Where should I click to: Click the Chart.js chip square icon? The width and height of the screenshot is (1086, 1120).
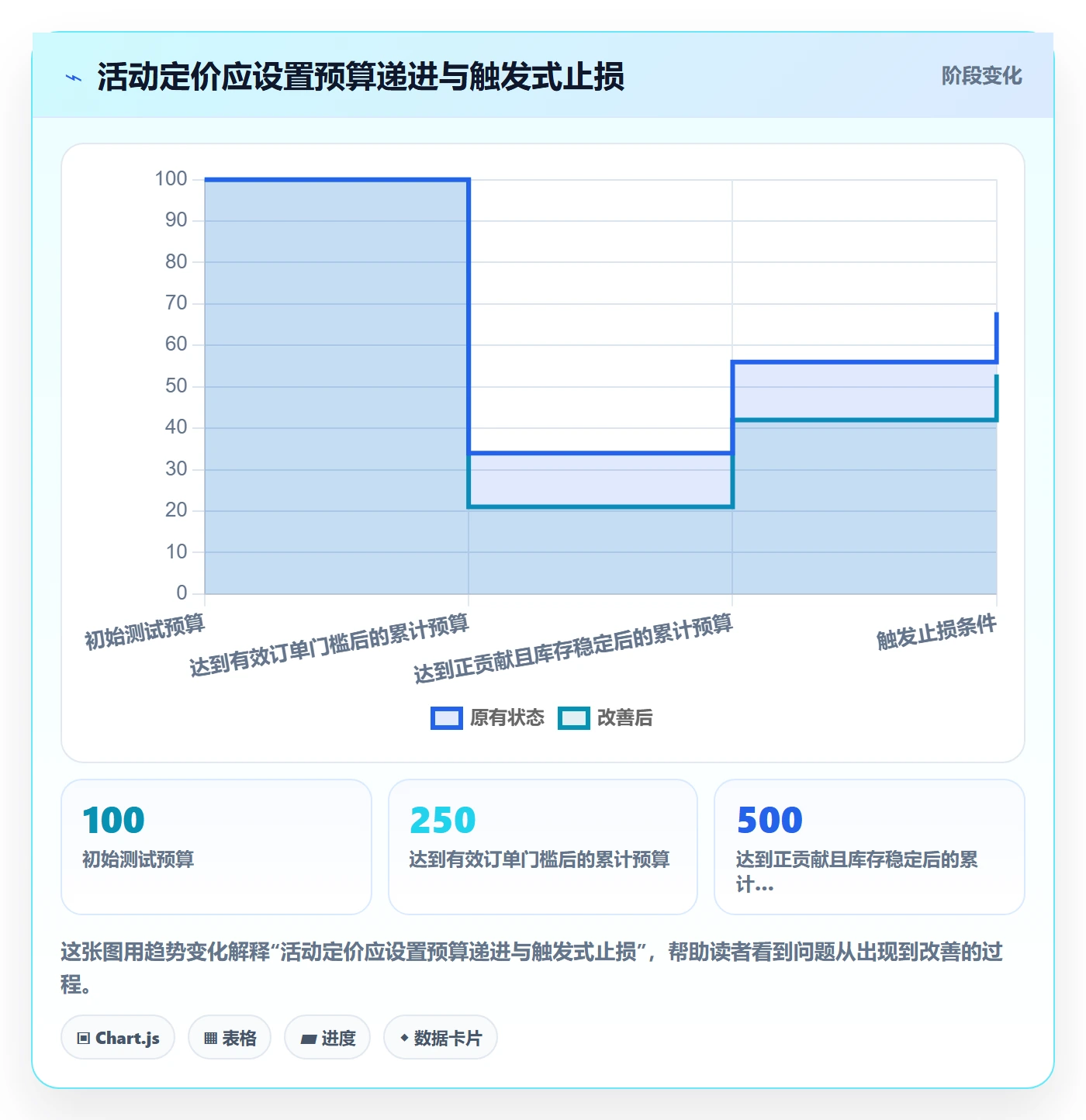point(84,1039)
